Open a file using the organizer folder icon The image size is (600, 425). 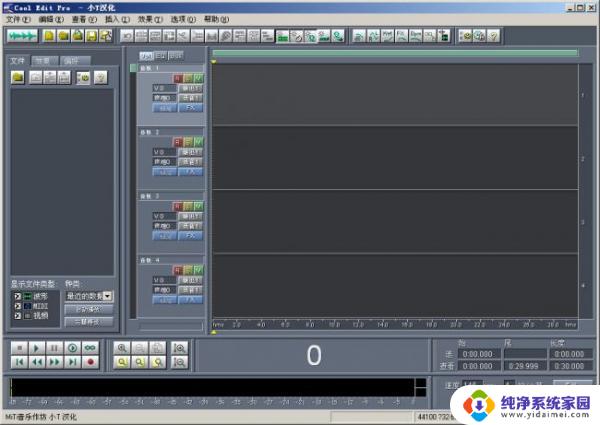tap(19, 76)
